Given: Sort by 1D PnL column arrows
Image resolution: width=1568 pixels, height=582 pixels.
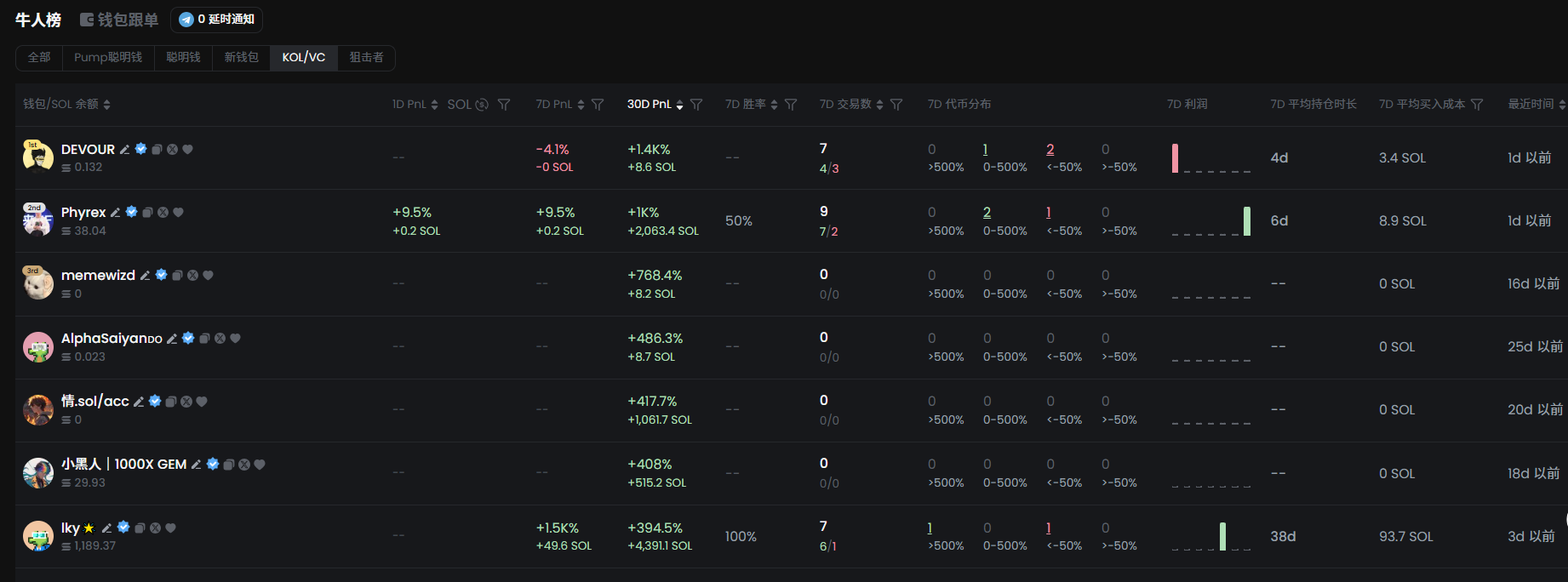Looking at the screenshot, I should tap(434, 105).
